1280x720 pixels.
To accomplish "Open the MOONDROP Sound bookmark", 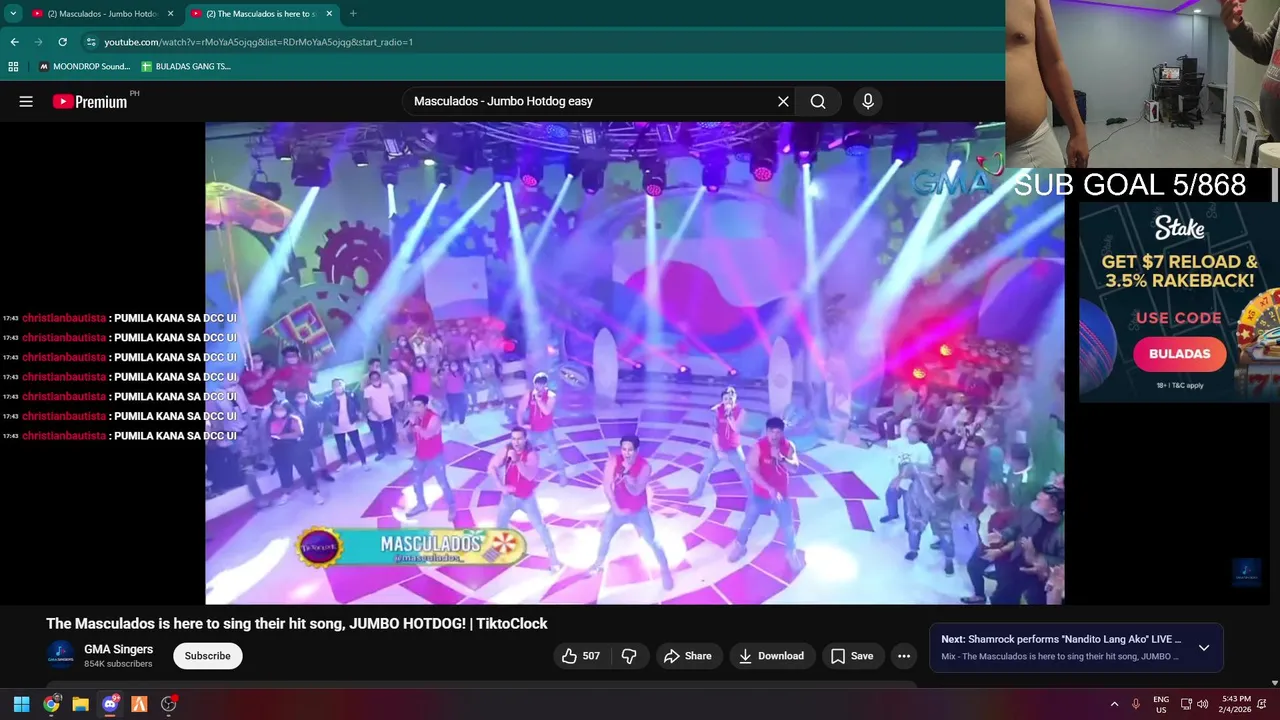I will click(84, 66).
